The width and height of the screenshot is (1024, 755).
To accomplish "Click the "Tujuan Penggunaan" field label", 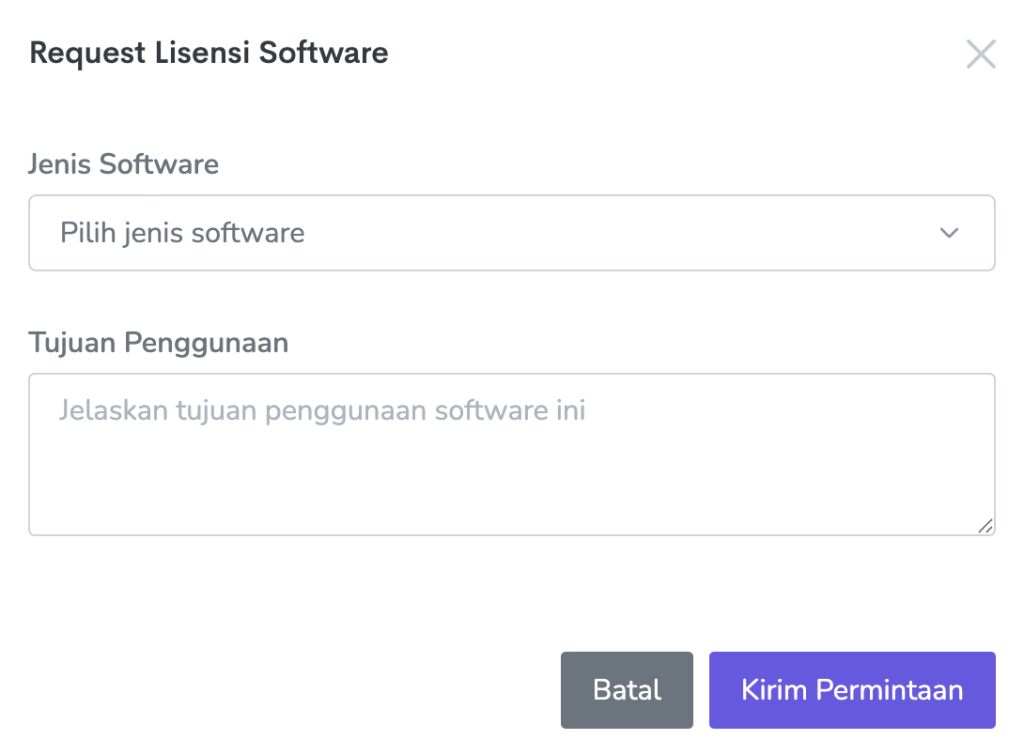I will (x=158, y=343).
